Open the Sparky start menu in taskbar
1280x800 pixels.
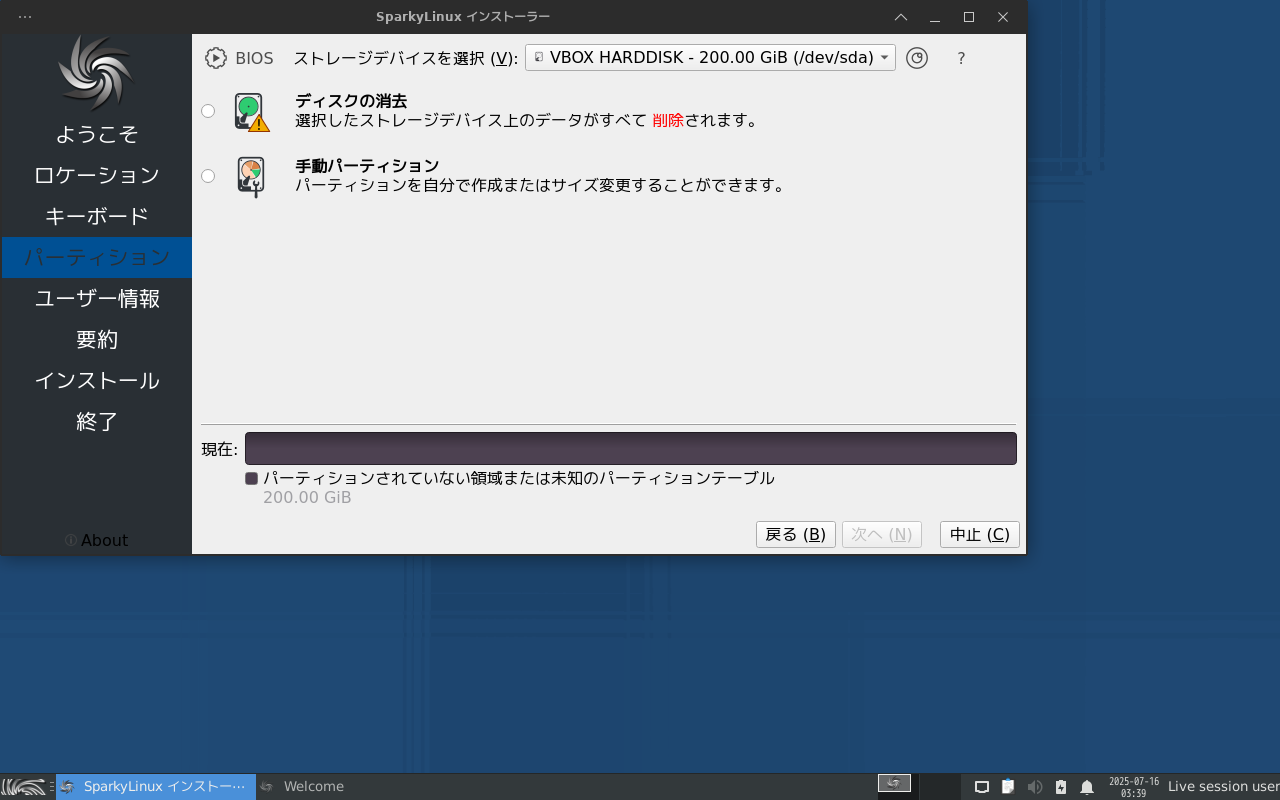23,786
